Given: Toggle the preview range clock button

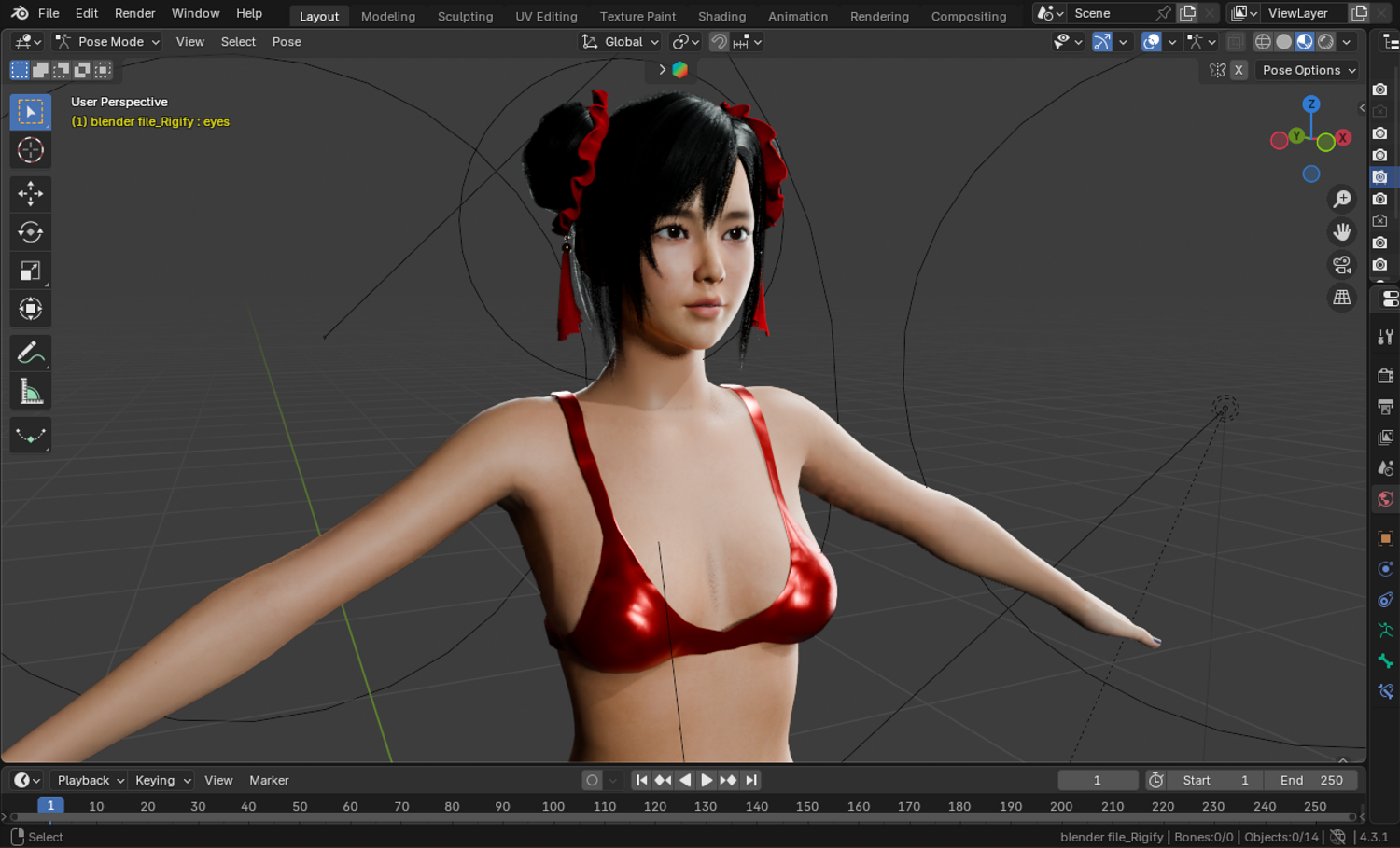Looking at the screenshot, I should (x=1155, y=780).
